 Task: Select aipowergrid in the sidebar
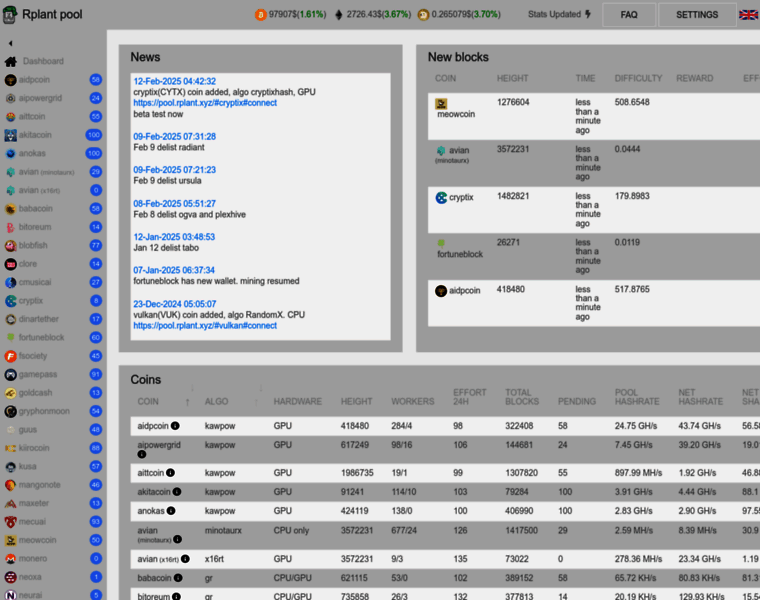pyautogui.click(x=40, y=98)
